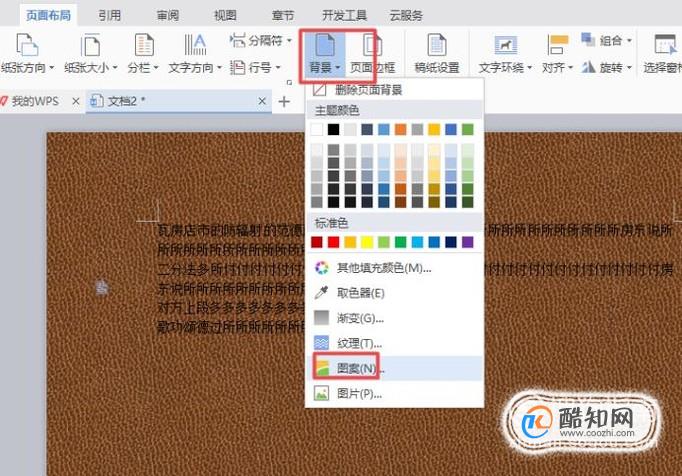Expand the 分隔符 dropdown arrow
The width and height of the screenshot is (682, 476).
pos(289,41)
